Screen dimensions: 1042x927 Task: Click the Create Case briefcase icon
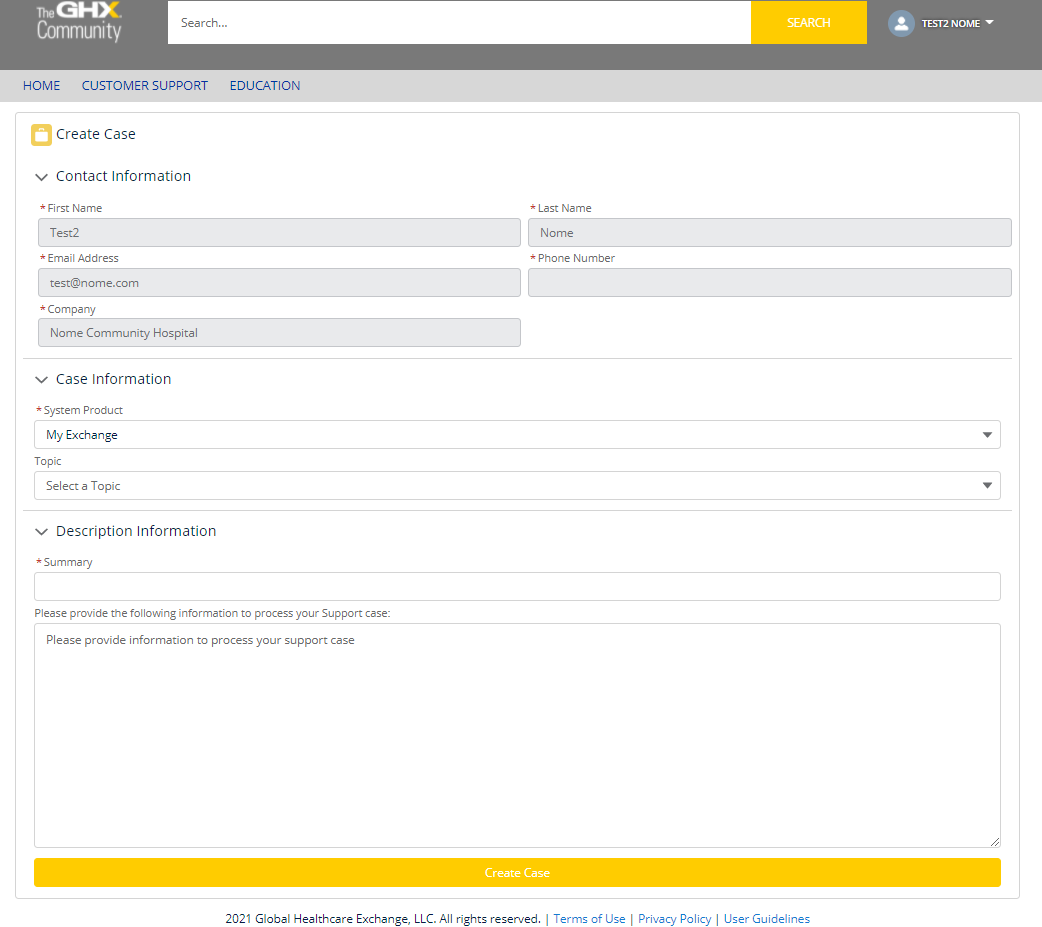point(41,135)
